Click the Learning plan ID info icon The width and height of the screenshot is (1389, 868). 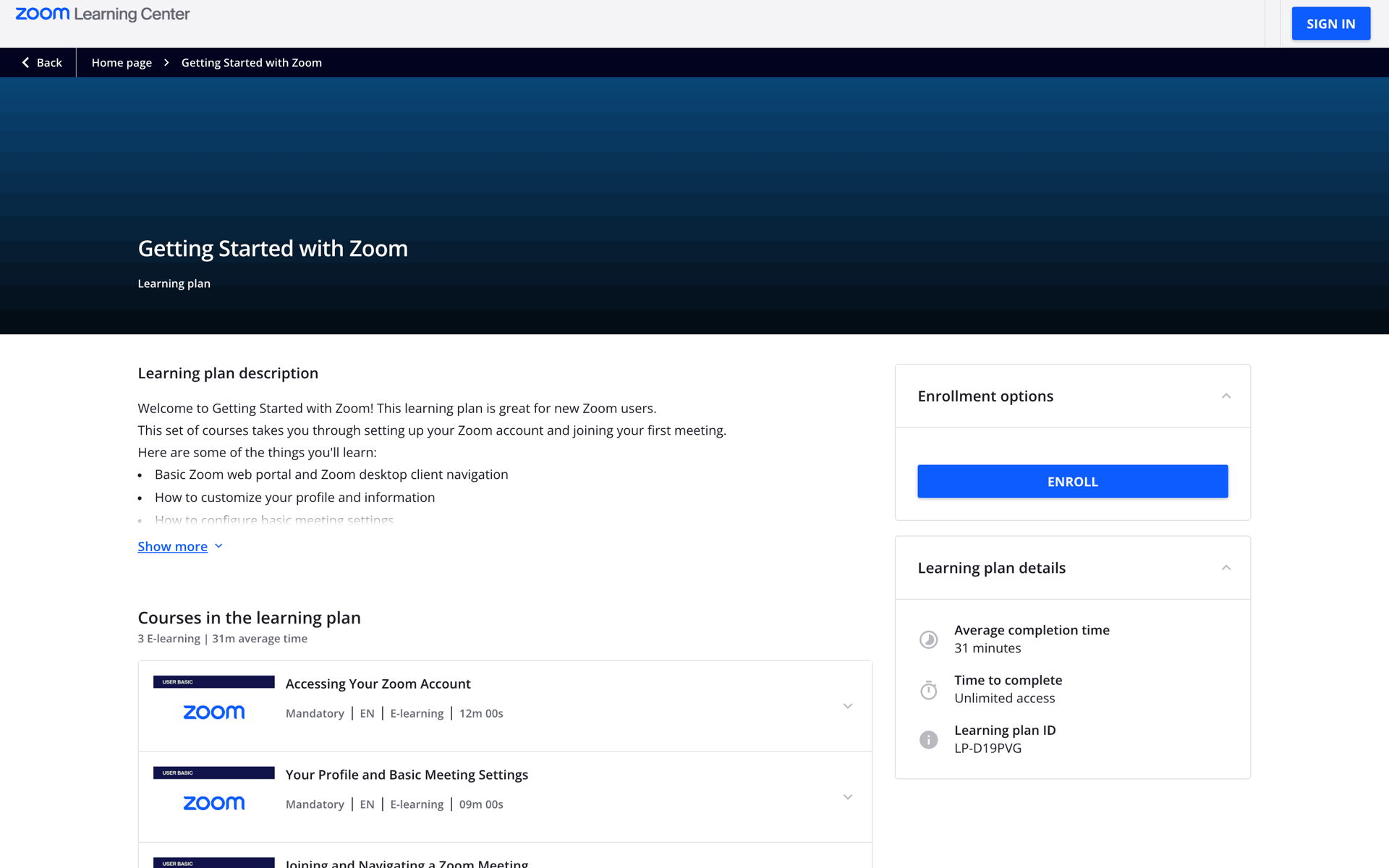(x=928, y=739)
